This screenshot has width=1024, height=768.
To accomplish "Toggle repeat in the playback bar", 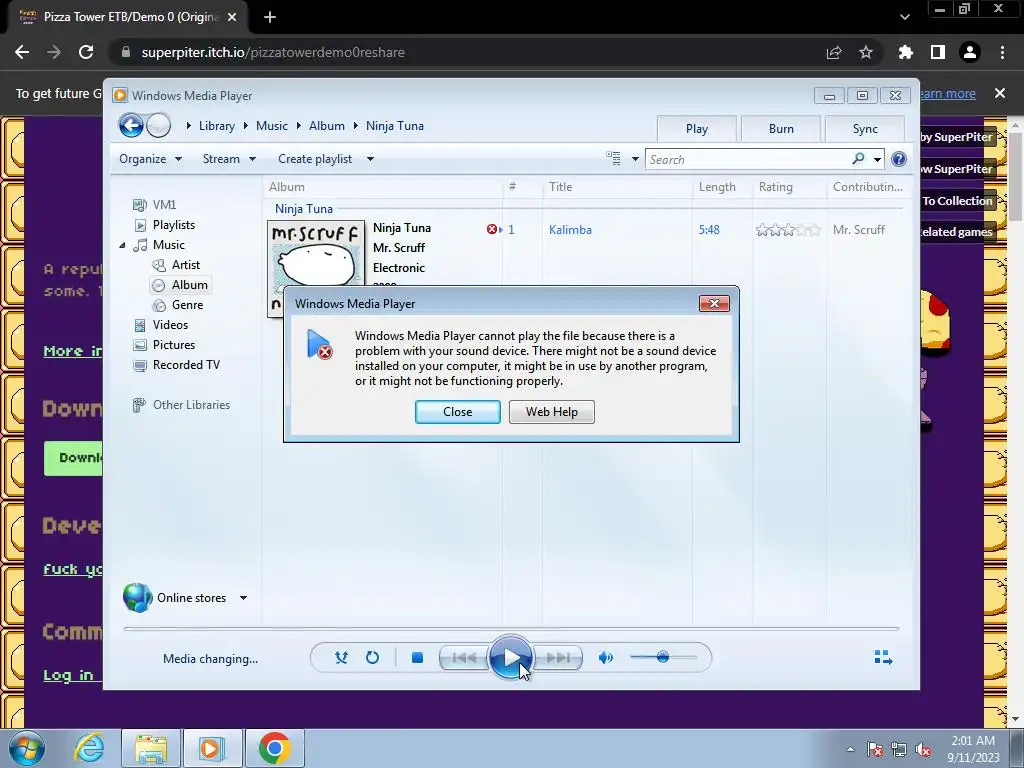I will [x=372, y=658].
